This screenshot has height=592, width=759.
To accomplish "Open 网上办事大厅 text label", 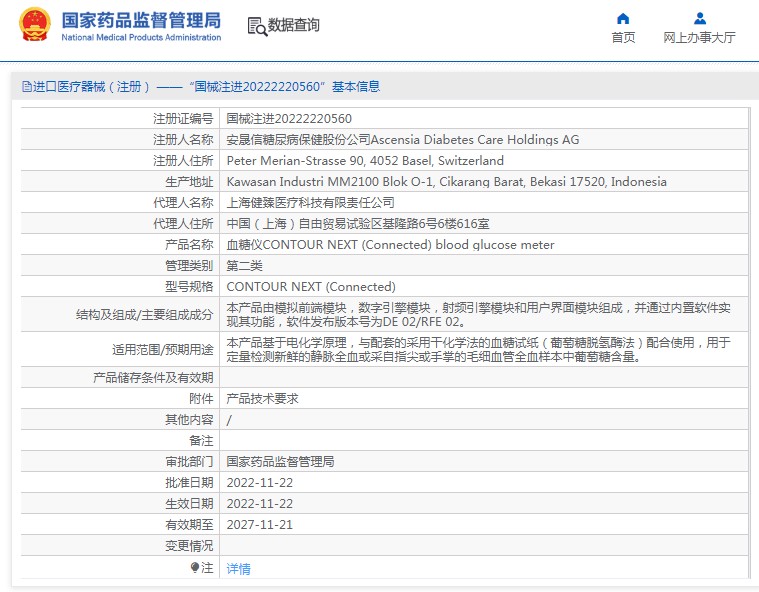I will click(699, 38).
